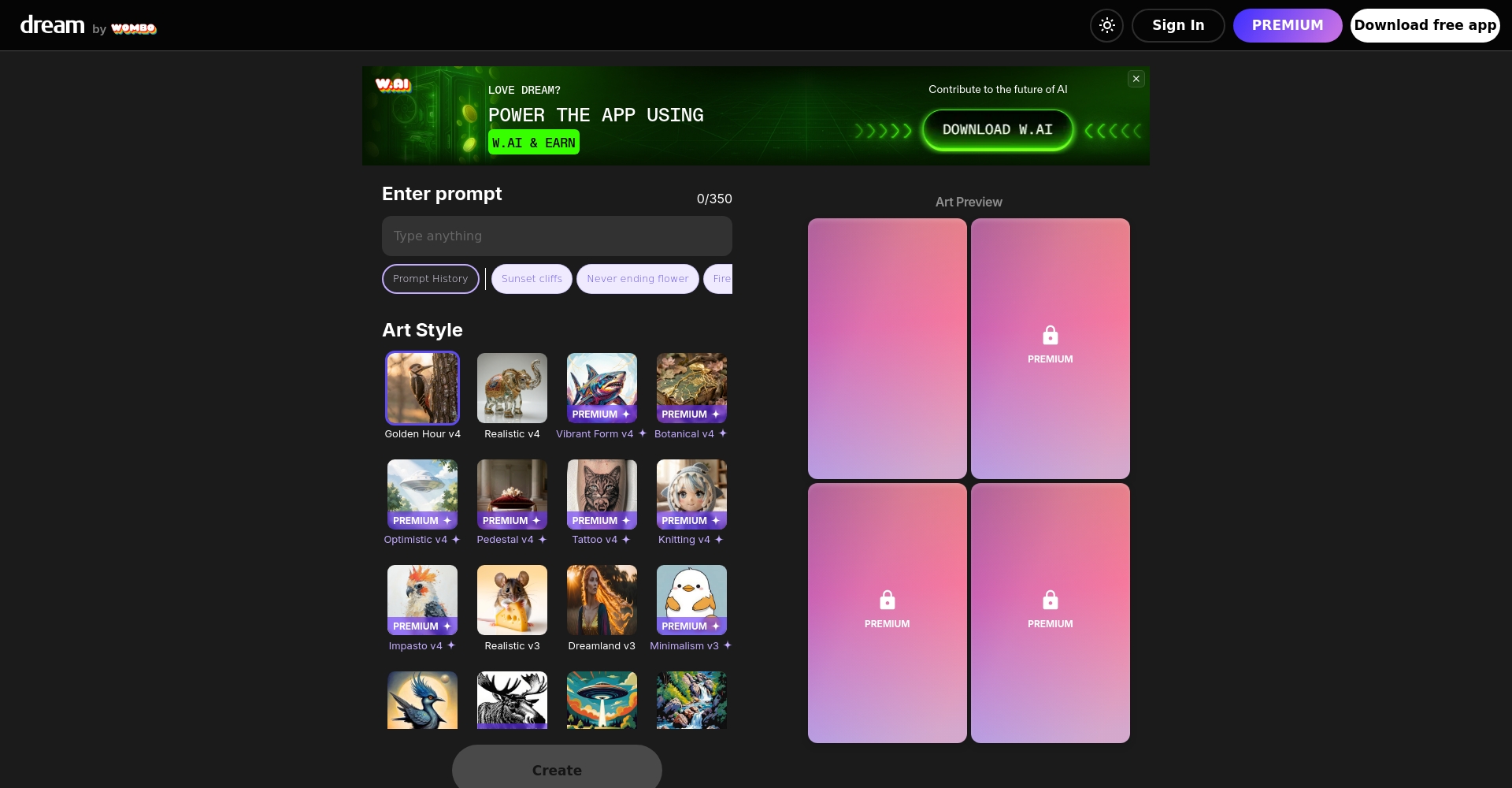Use the Sunset cliffs prompt suggestion

point(532,279)
